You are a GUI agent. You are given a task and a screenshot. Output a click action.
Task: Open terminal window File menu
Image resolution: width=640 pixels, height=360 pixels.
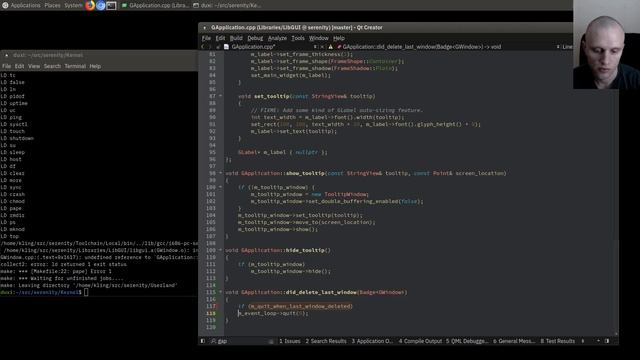click(x=7, y=66)
